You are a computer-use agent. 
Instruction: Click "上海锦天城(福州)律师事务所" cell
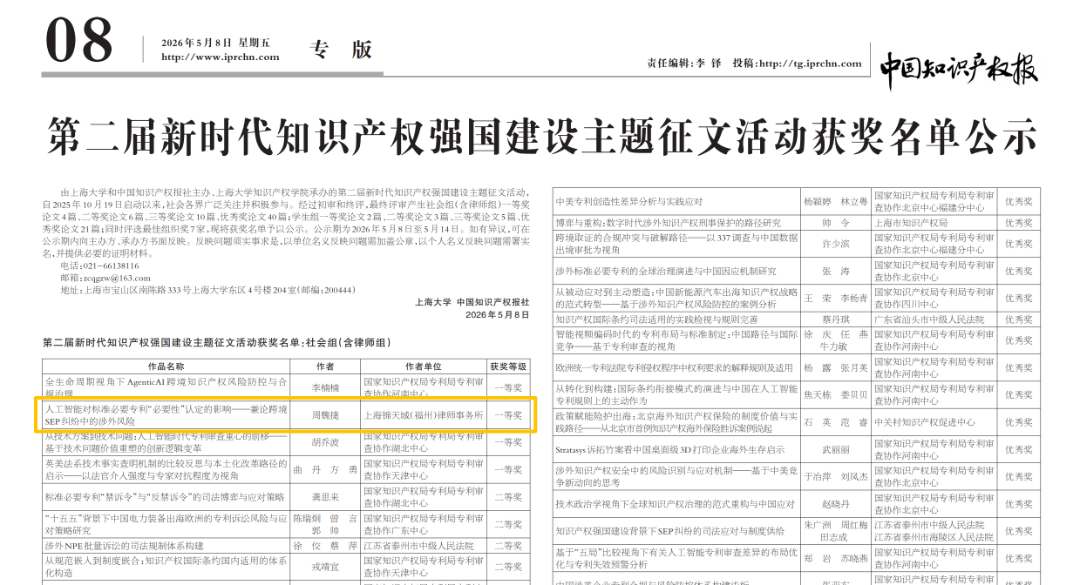424,415
